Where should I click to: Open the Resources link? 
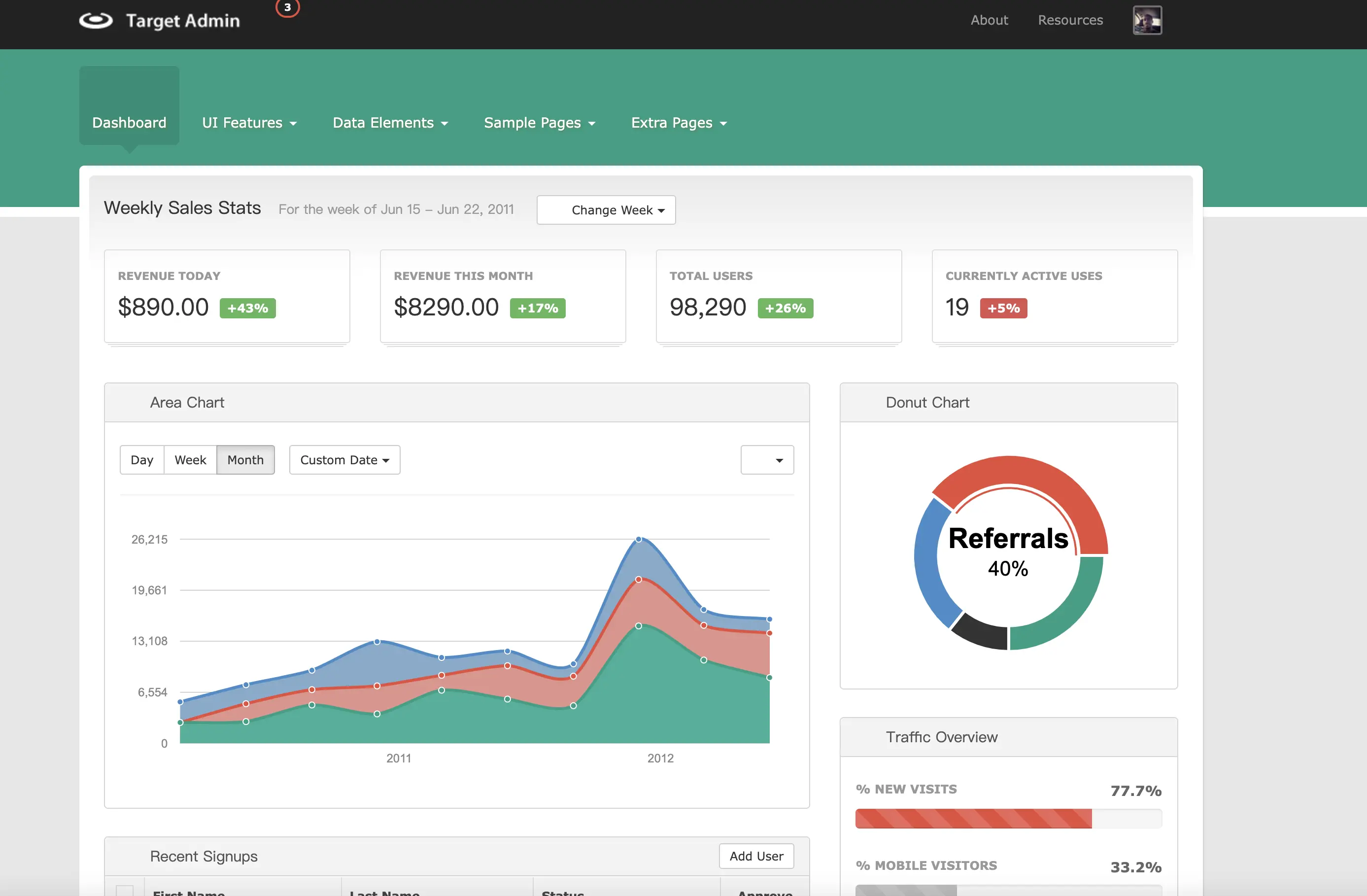pos(1070,20)
